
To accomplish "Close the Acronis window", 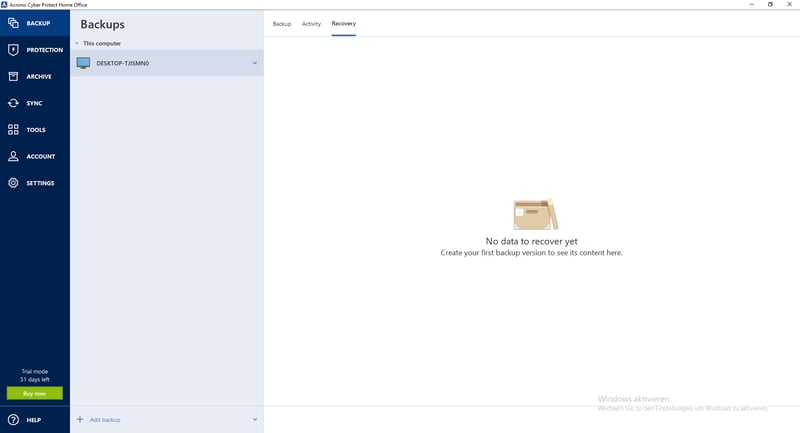I will [789, 4].
